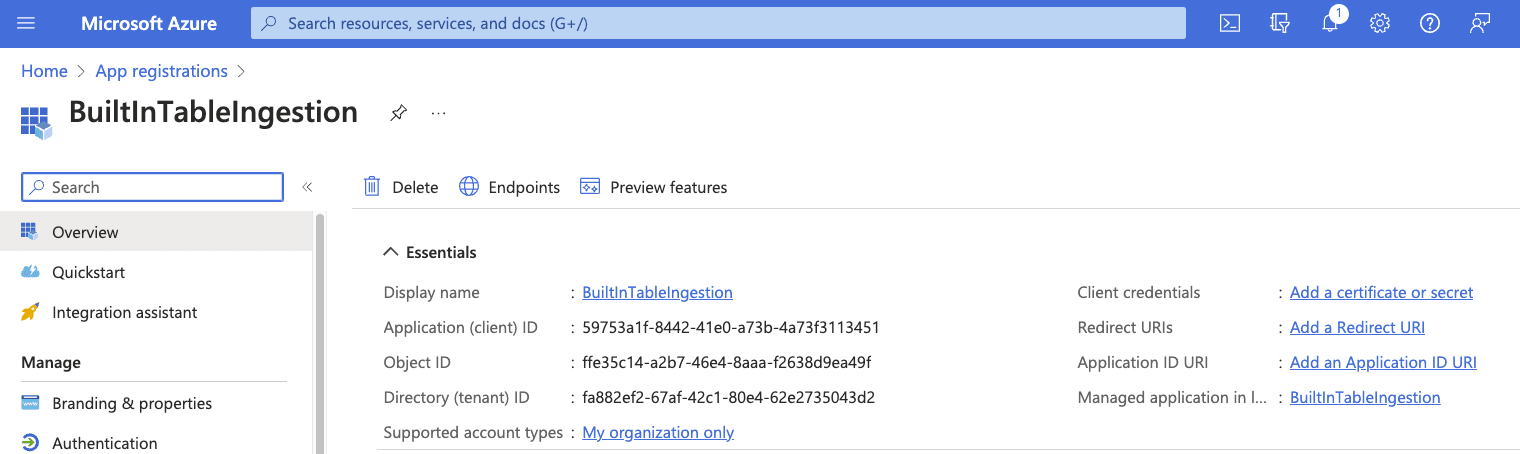This screenshot has width=1520, height=454.
Task: Click the Help question mark icon
Action: pos(1430,23)
